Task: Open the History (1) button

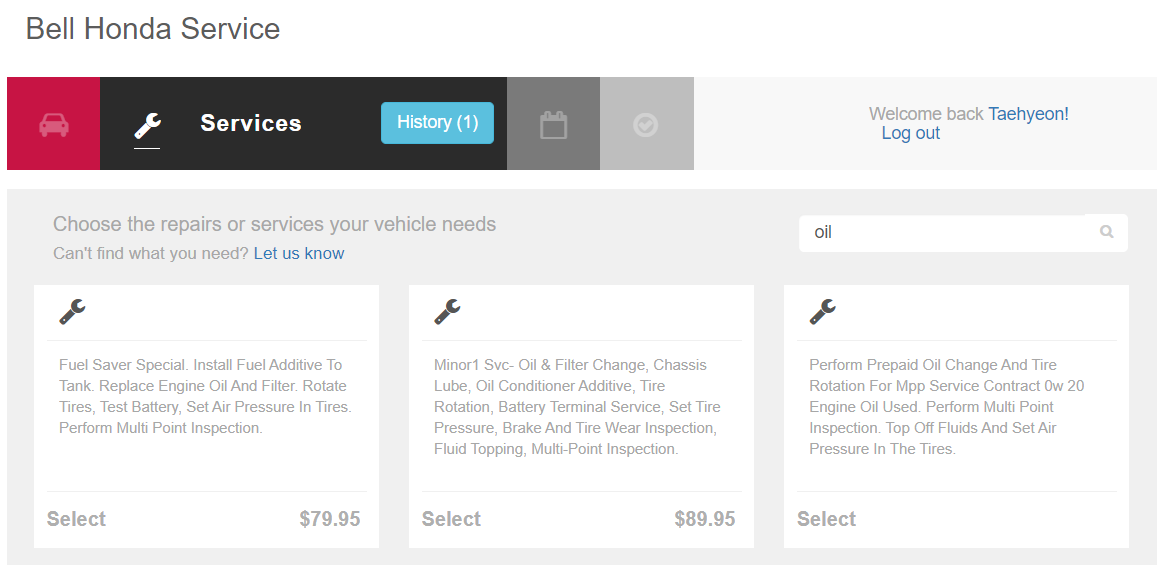Action: [438, 122]
